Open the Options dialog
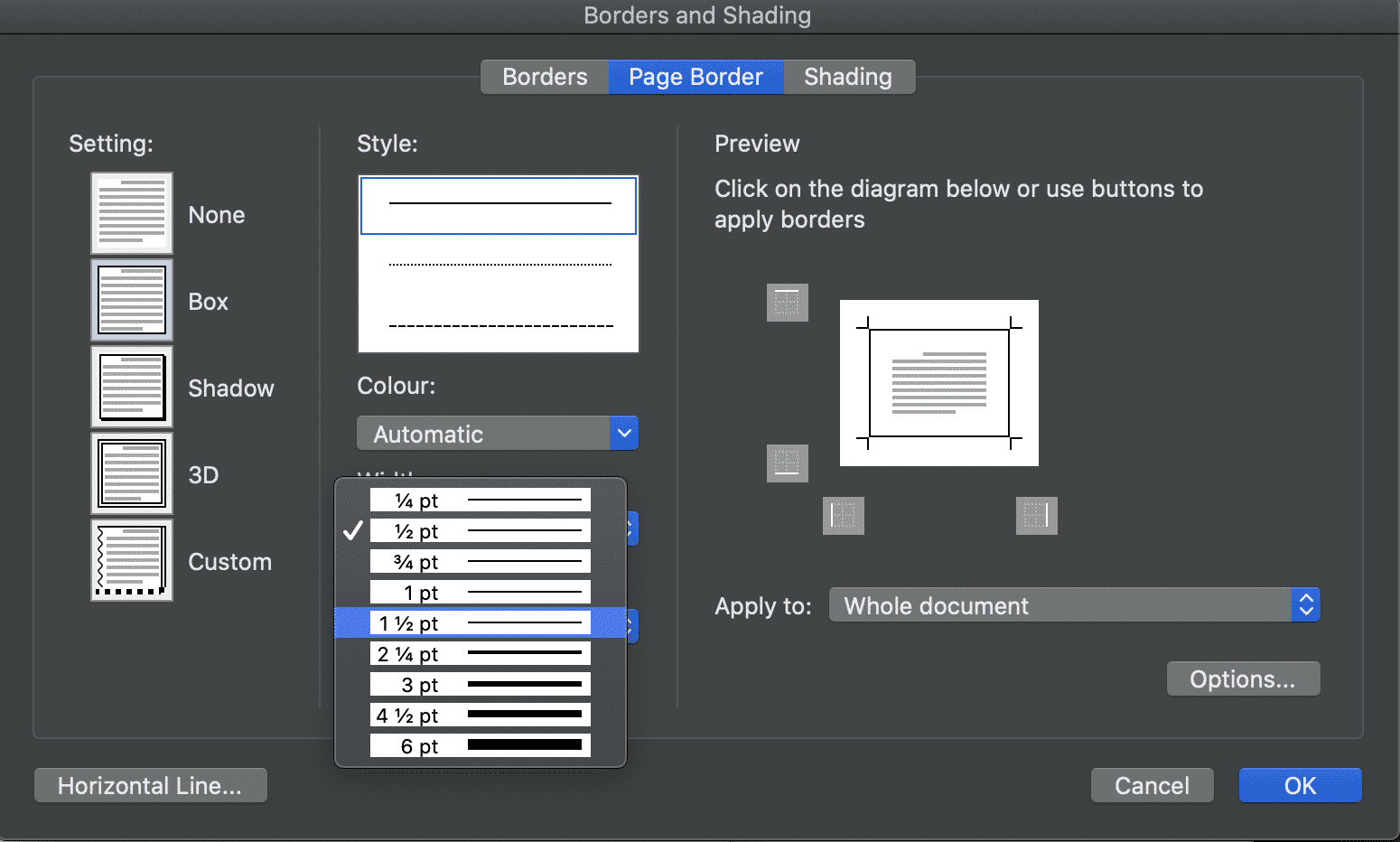 (x=1243, y=678)
